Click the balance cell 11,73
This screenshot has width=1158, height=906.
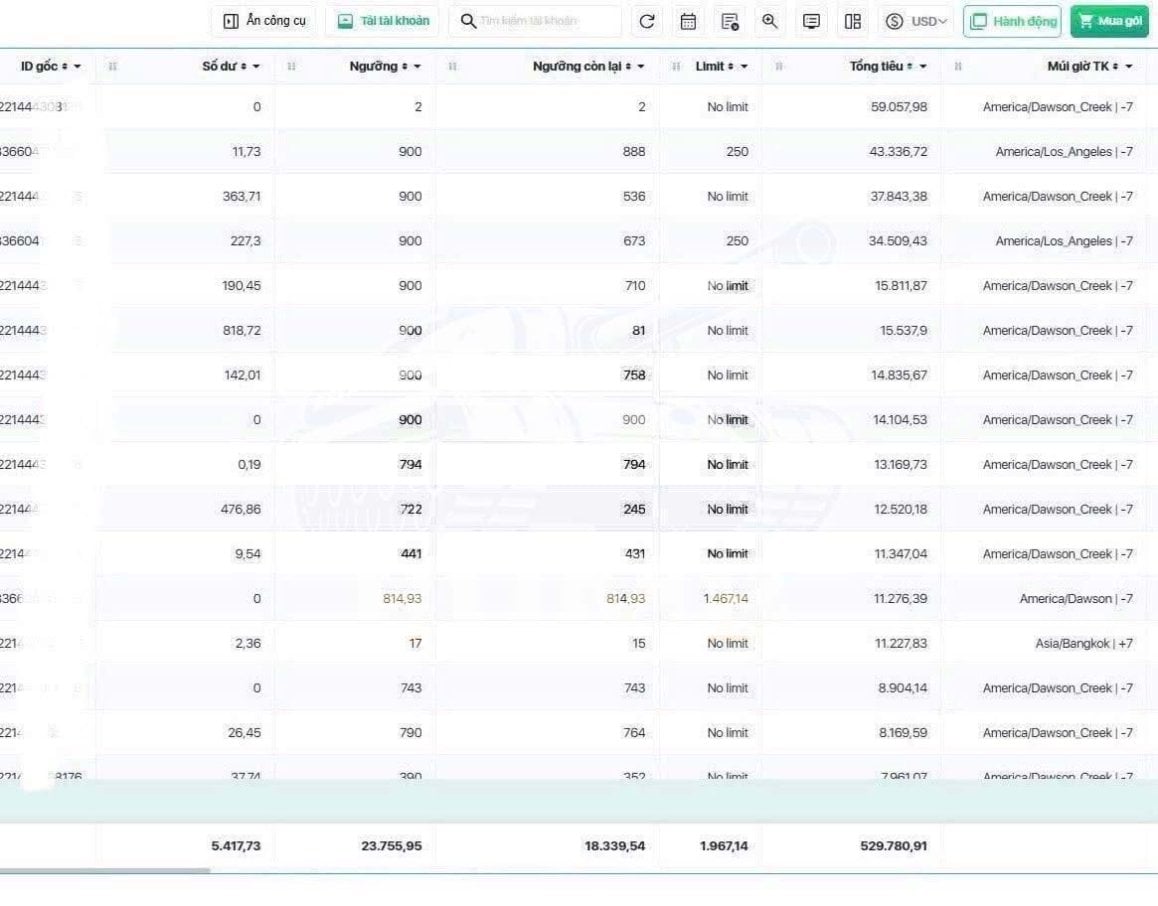pos(247,151)
